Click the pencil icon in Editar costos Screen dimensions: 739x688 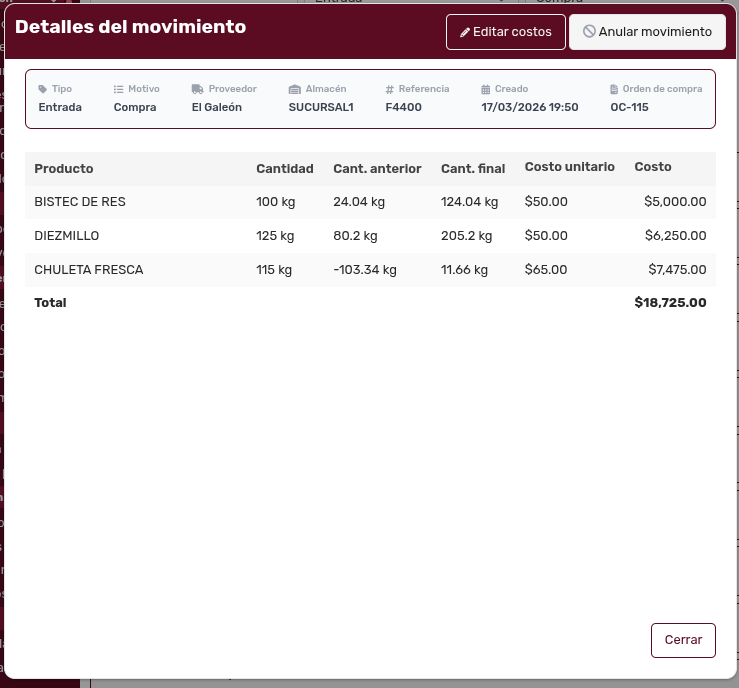point(464,32)
